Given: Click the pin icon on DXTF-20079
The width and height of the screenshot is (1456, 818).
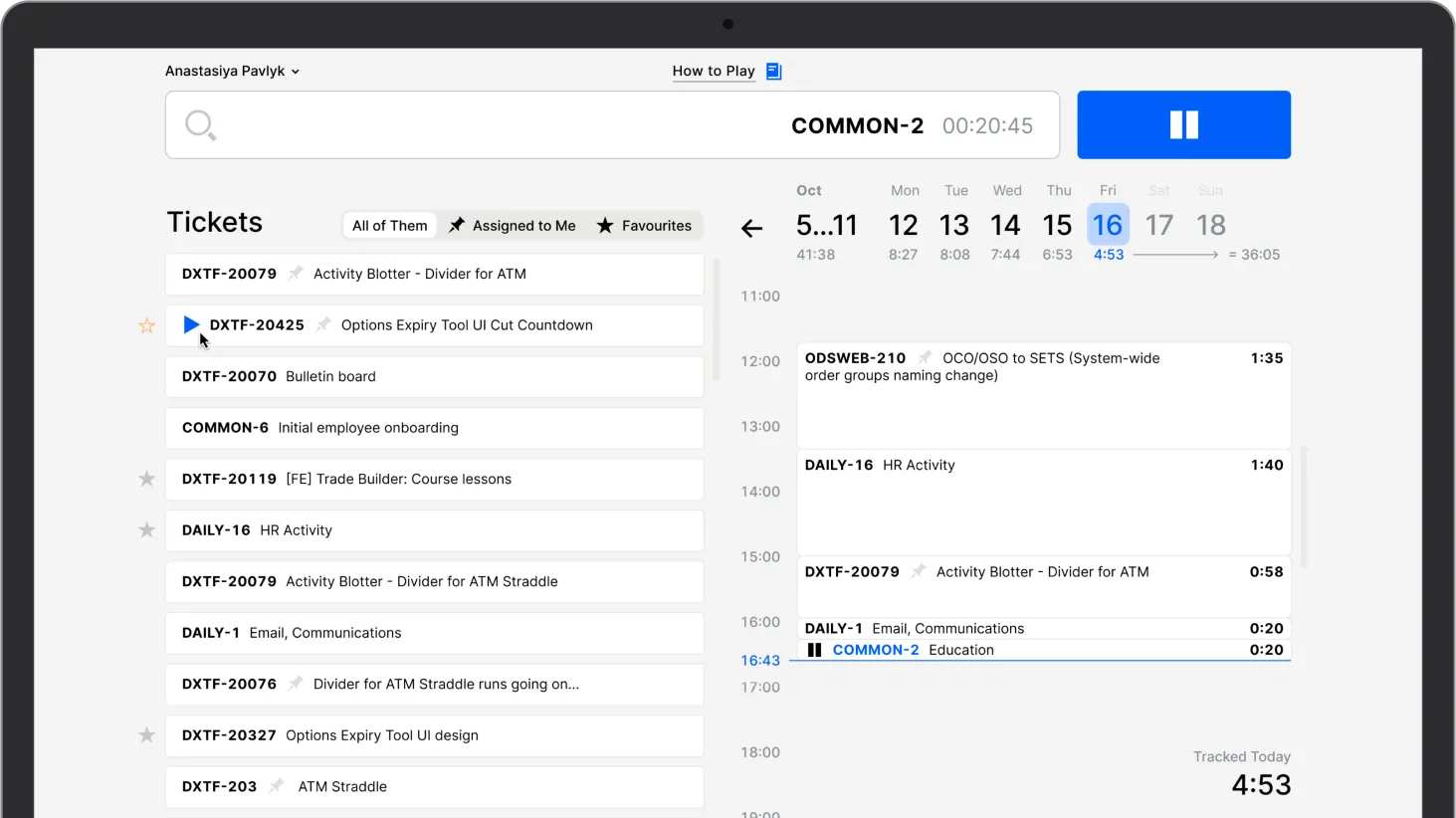Looking at the screenshot, I should 296,274.
